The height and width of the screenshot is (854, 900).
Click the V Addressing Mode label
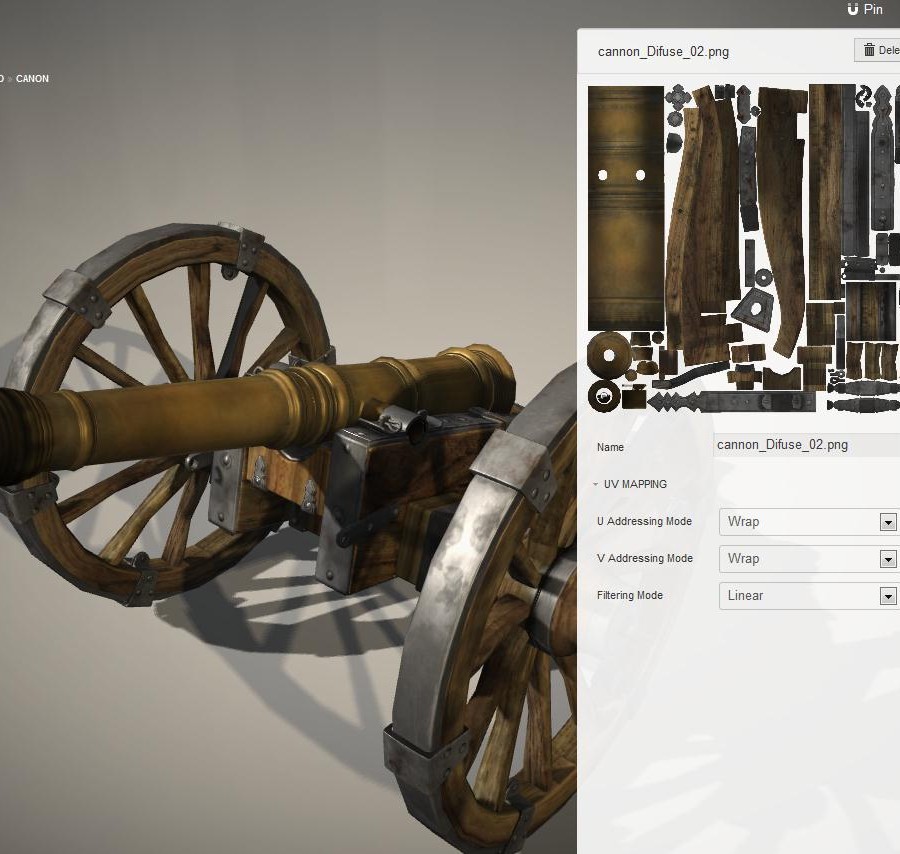click(644, 559)
